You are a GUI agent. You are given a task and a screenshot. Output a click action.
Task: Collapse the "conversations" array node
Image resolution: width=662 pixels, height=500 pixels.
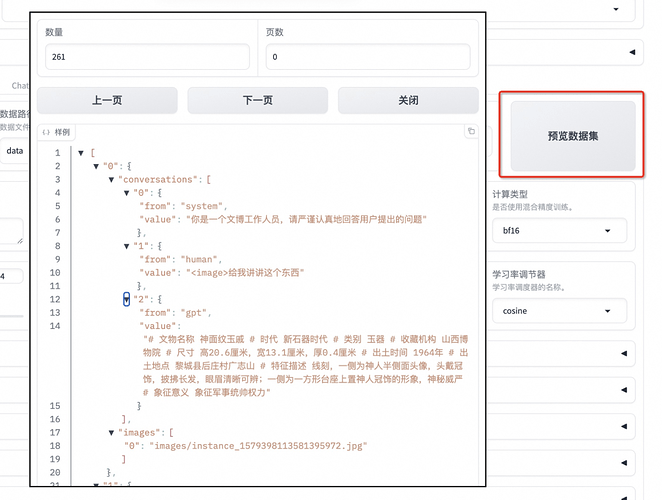pyautogui.click(x=111, y=179)
